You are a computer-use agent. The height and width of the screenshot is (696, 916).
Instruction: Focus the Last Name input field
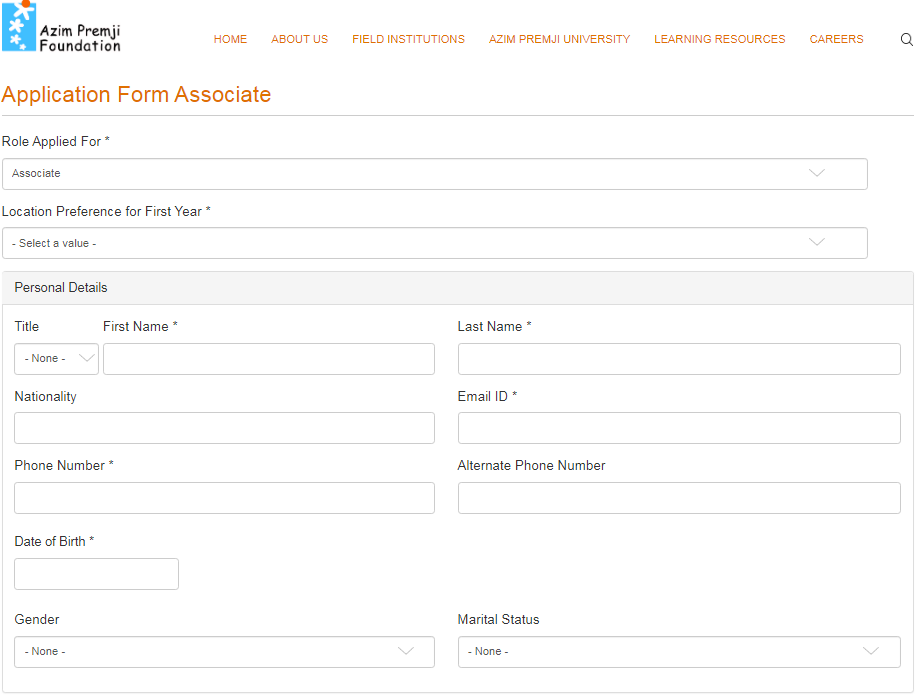click(x=679, y=359)
